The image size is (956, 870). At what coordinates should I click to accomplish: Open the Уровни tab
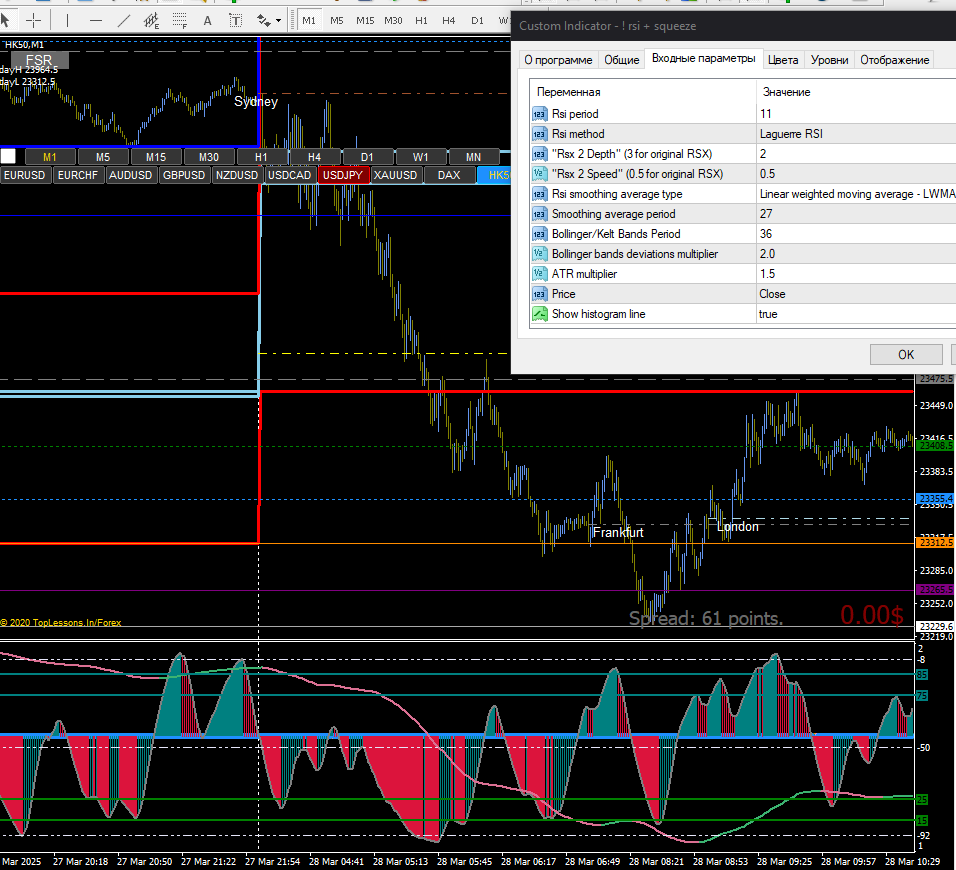click(x=829, y=60)
